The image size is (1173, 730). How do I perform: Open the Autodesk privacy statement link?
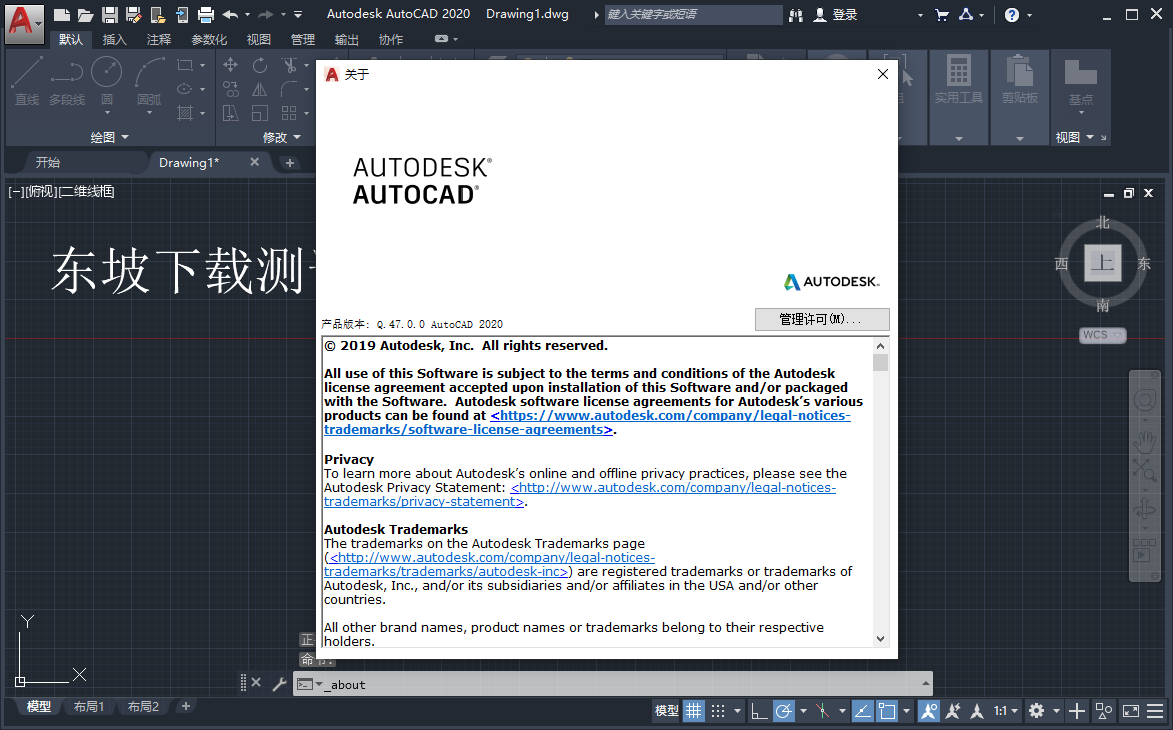click(x=674, y=488)
